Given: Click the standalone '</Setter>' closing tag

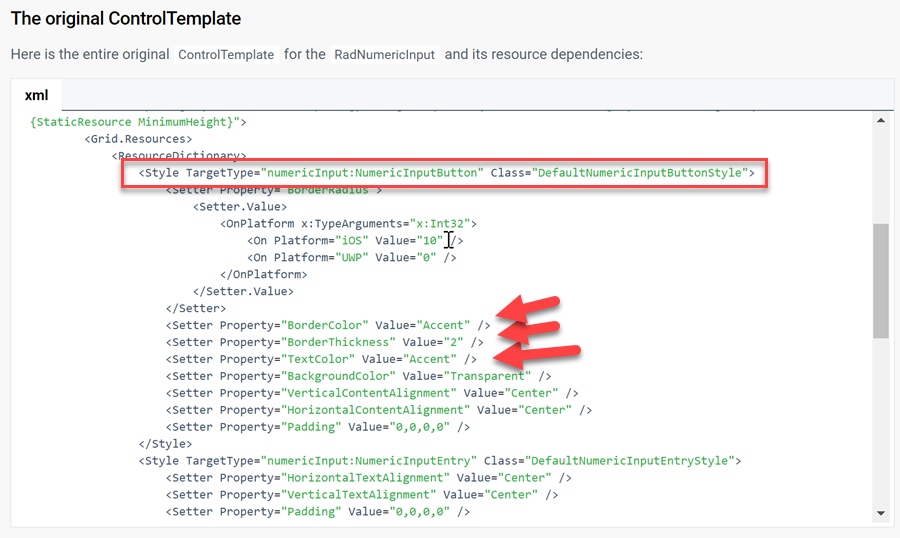Looking at the screenshot, I should tap(196, 308).
